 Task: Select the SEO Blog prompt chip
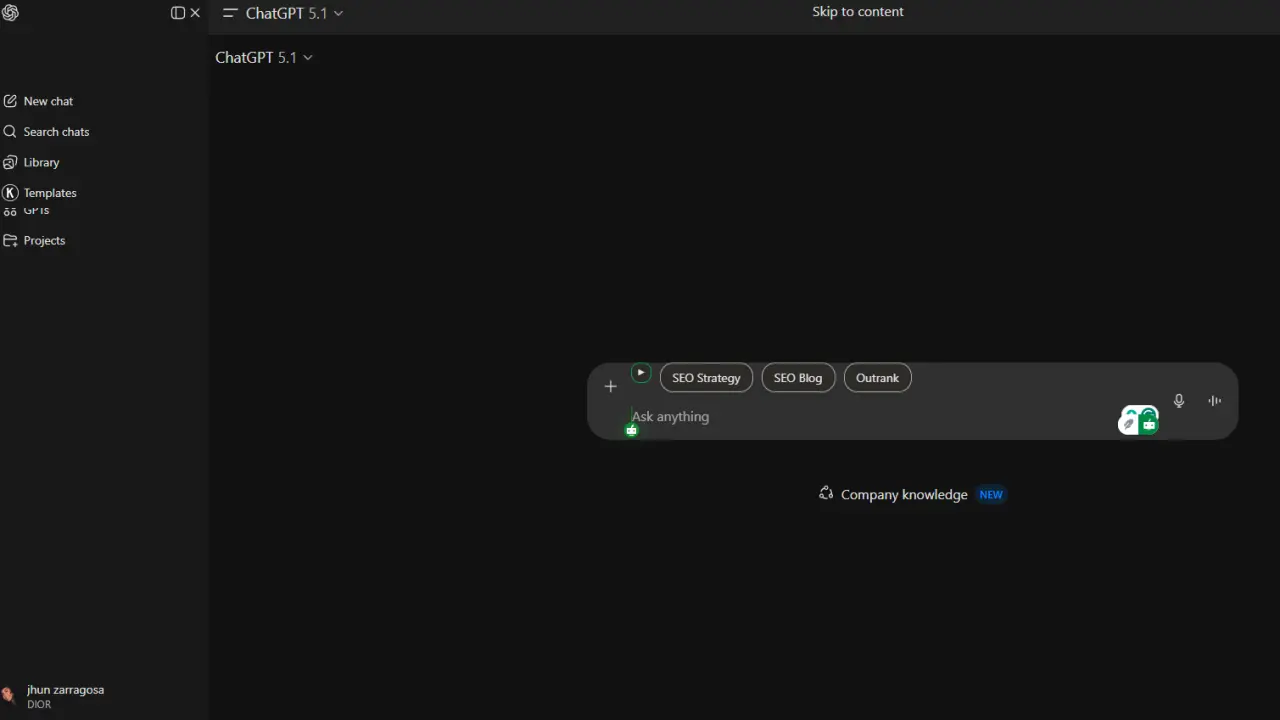(x=798, y=378)
